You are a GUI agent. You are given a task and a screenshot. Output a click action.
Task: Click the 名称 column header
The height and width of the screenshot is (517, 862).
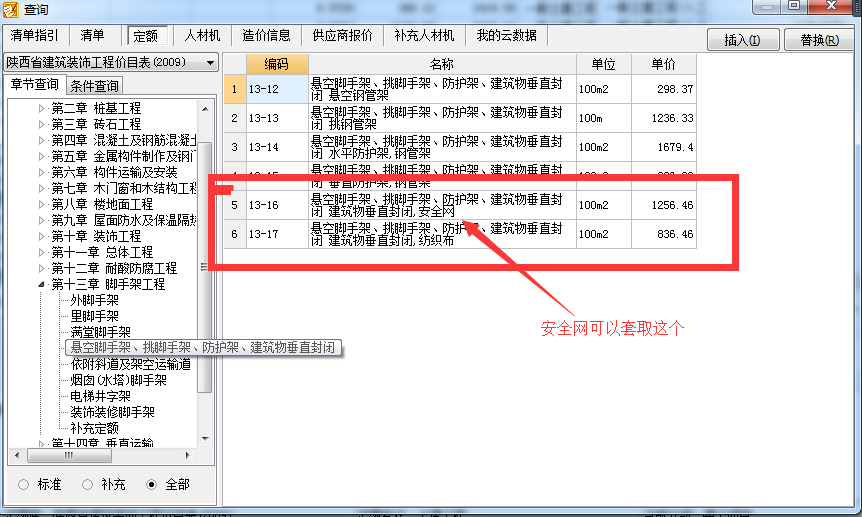coord(442,64)
